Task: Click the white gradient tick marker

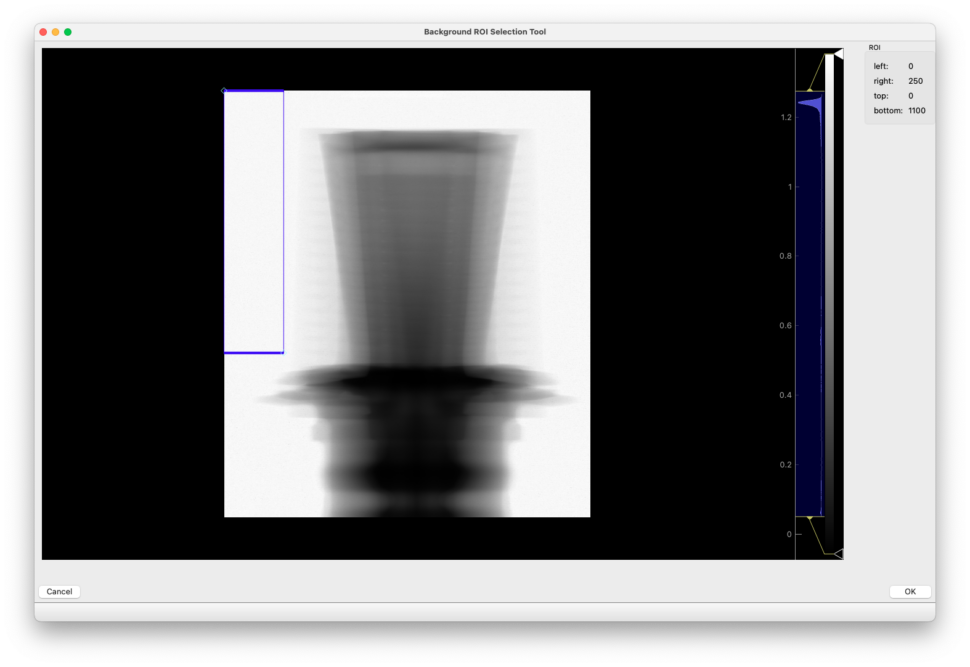Action: coord(838,55)
